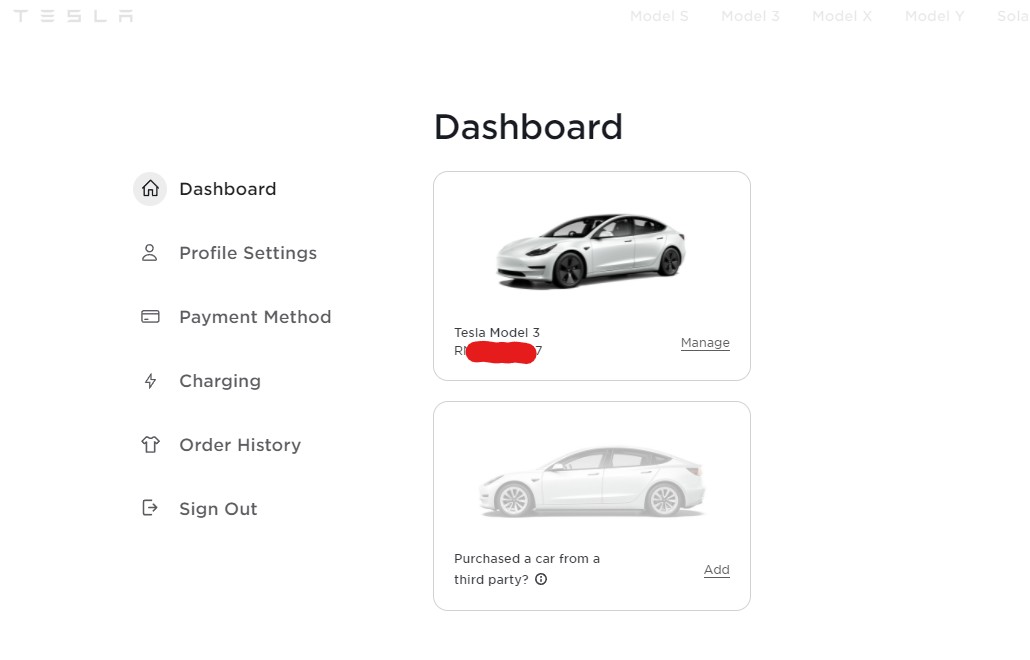
Task: Click the Charging lightning bolt icon
Action: (150, 381)
